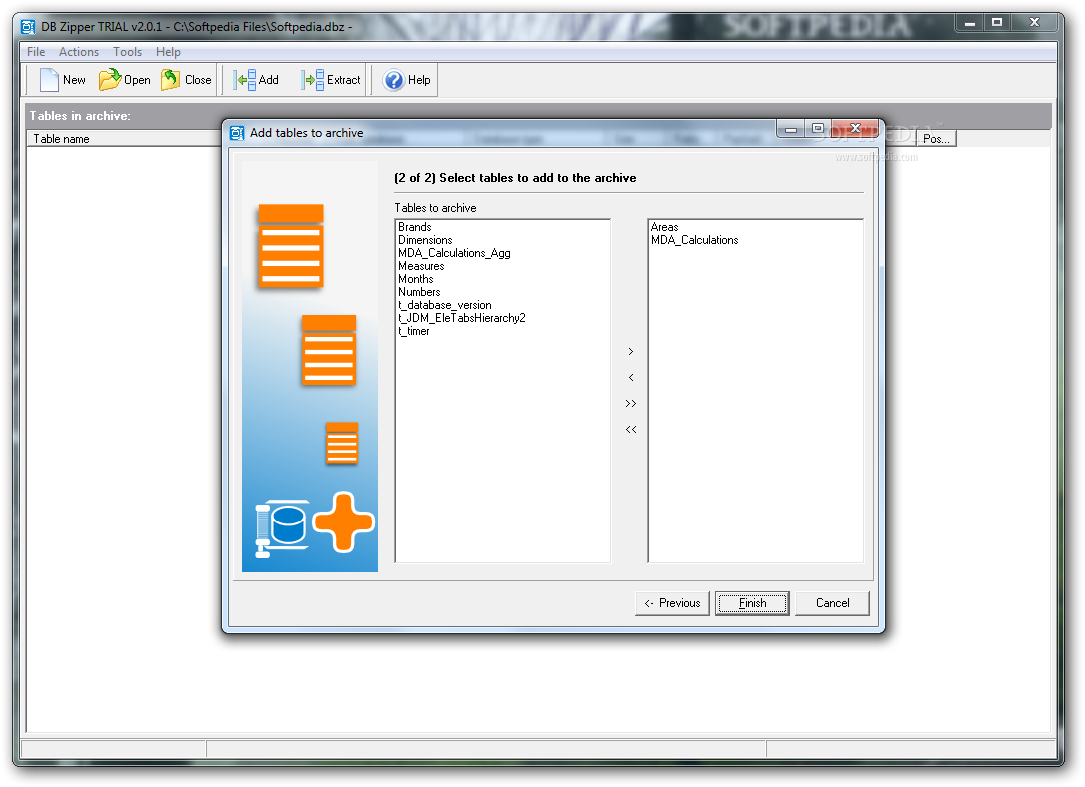The width and height of the screenshot is (1085, 787).
Task: Open the File menu
Action: tap(36, 52)
